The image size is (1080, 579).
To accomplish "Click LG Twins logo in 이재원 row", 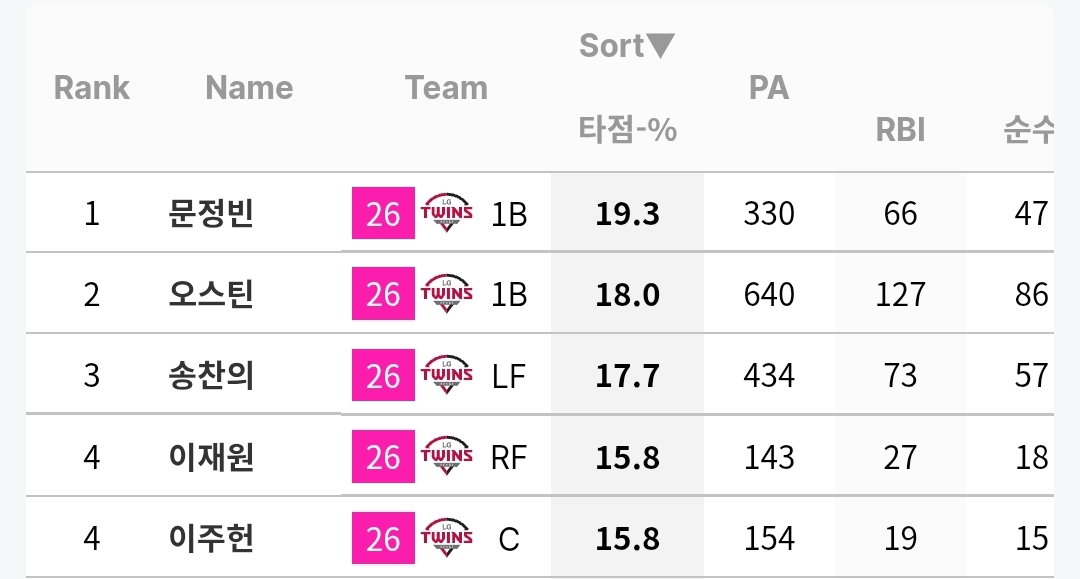I will pos(446,456).
